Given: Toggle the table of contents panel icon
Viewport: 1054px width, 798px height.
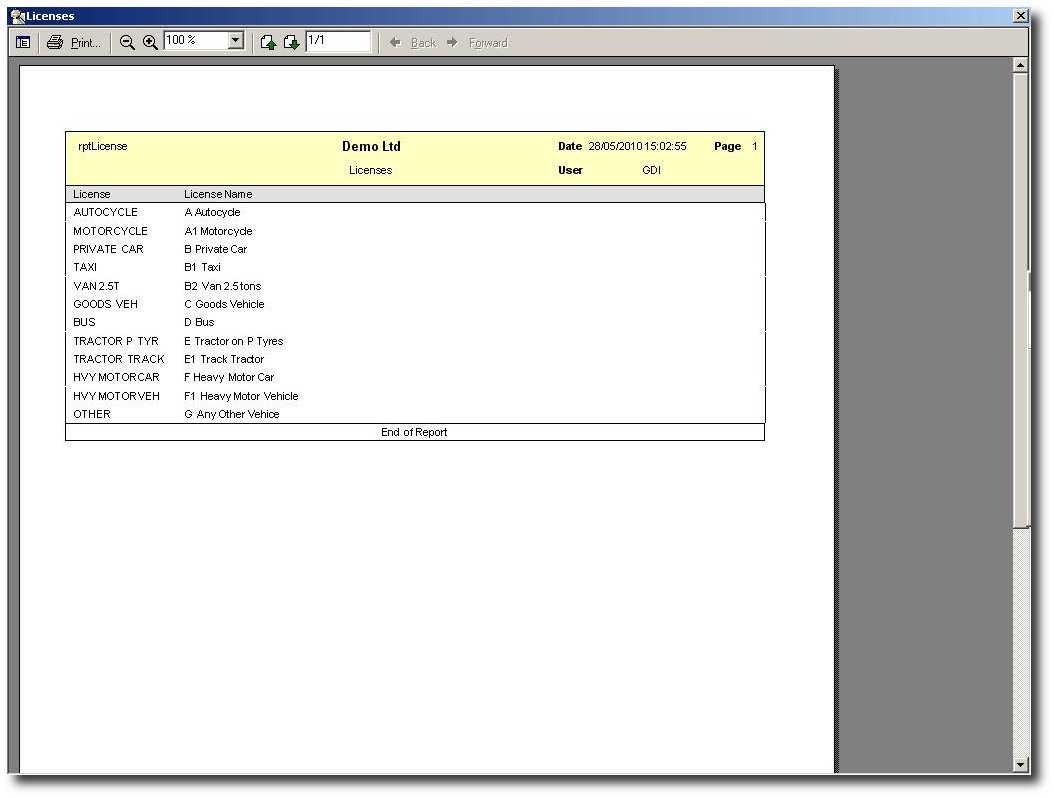Looking at the screenshot, I should coord(23,42).
